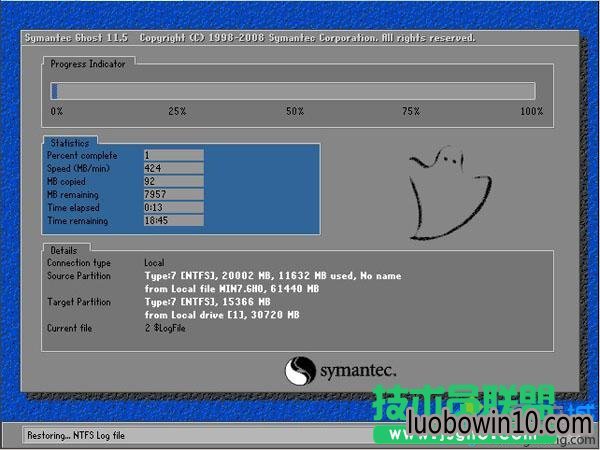Click the MB remaining value 7957

(x=174, y=194)
